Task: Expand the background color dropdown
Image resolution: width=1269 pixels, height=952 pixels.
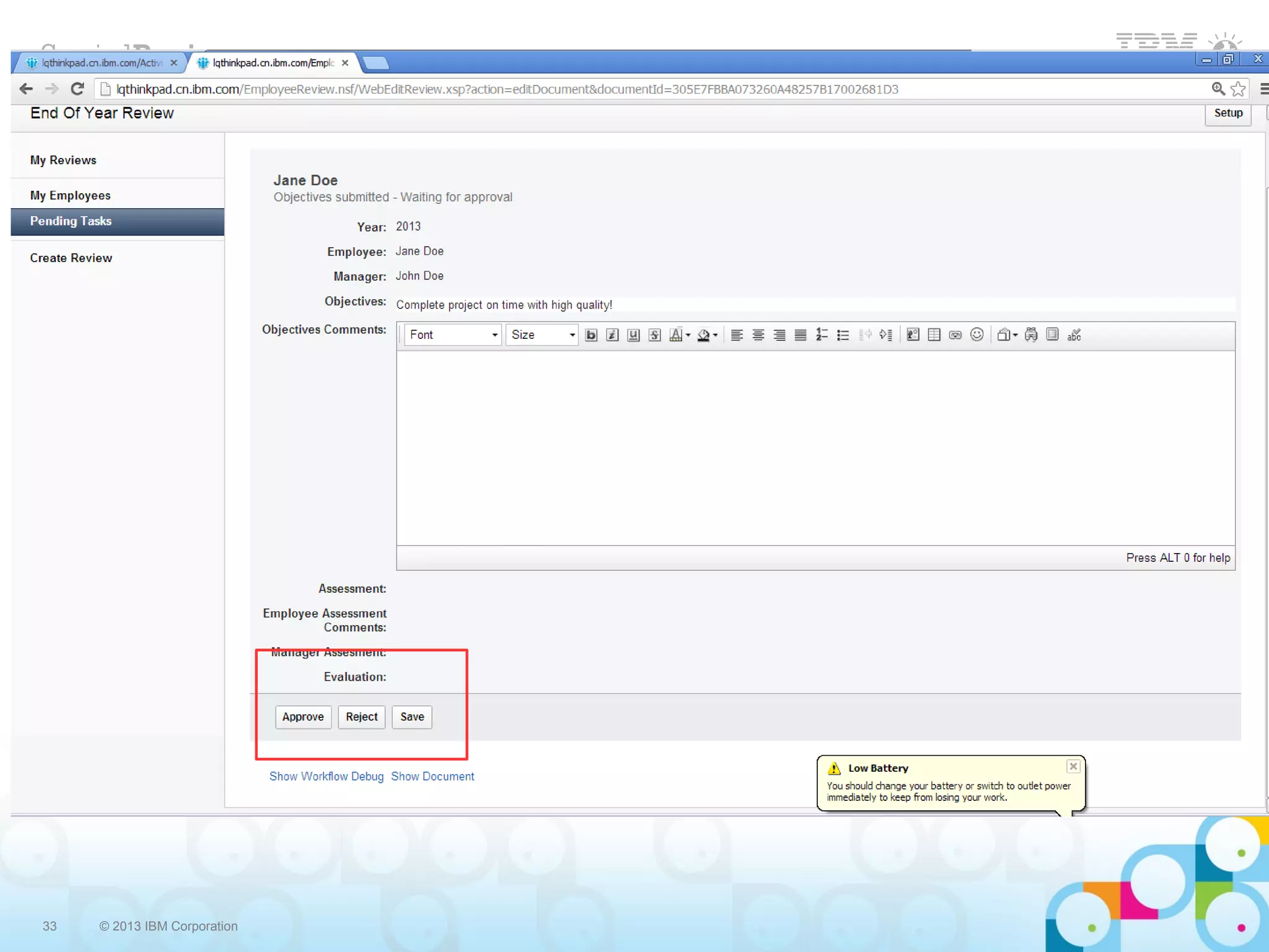Action: point(714,335)
